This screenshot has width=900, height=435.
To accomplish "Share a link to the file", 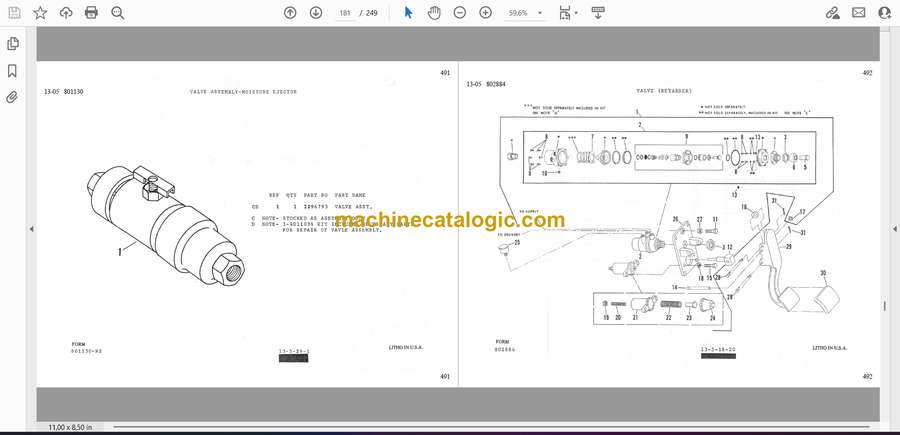I will click(x=832, y=13).
